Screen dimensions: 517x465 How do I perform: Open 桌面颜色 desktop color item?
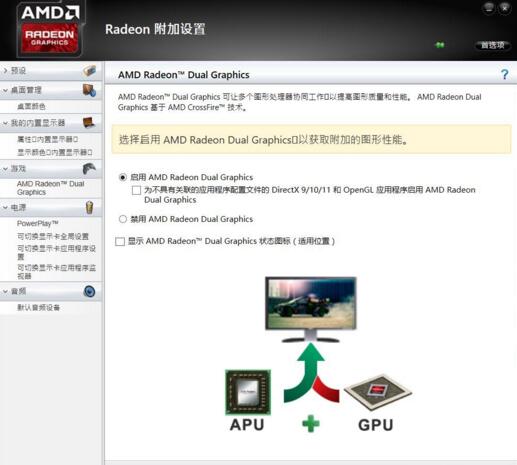click(x=31, y=106)
